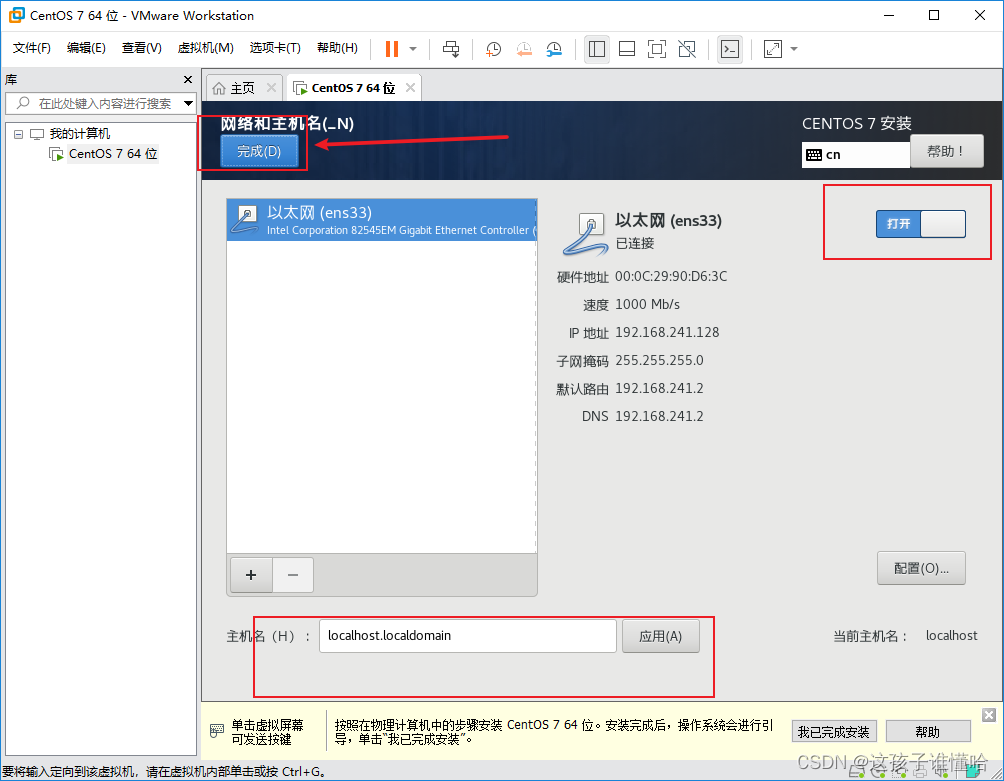Switch to Unity mode
This screenshot has width=1004, height=781.
click(687, 49)
